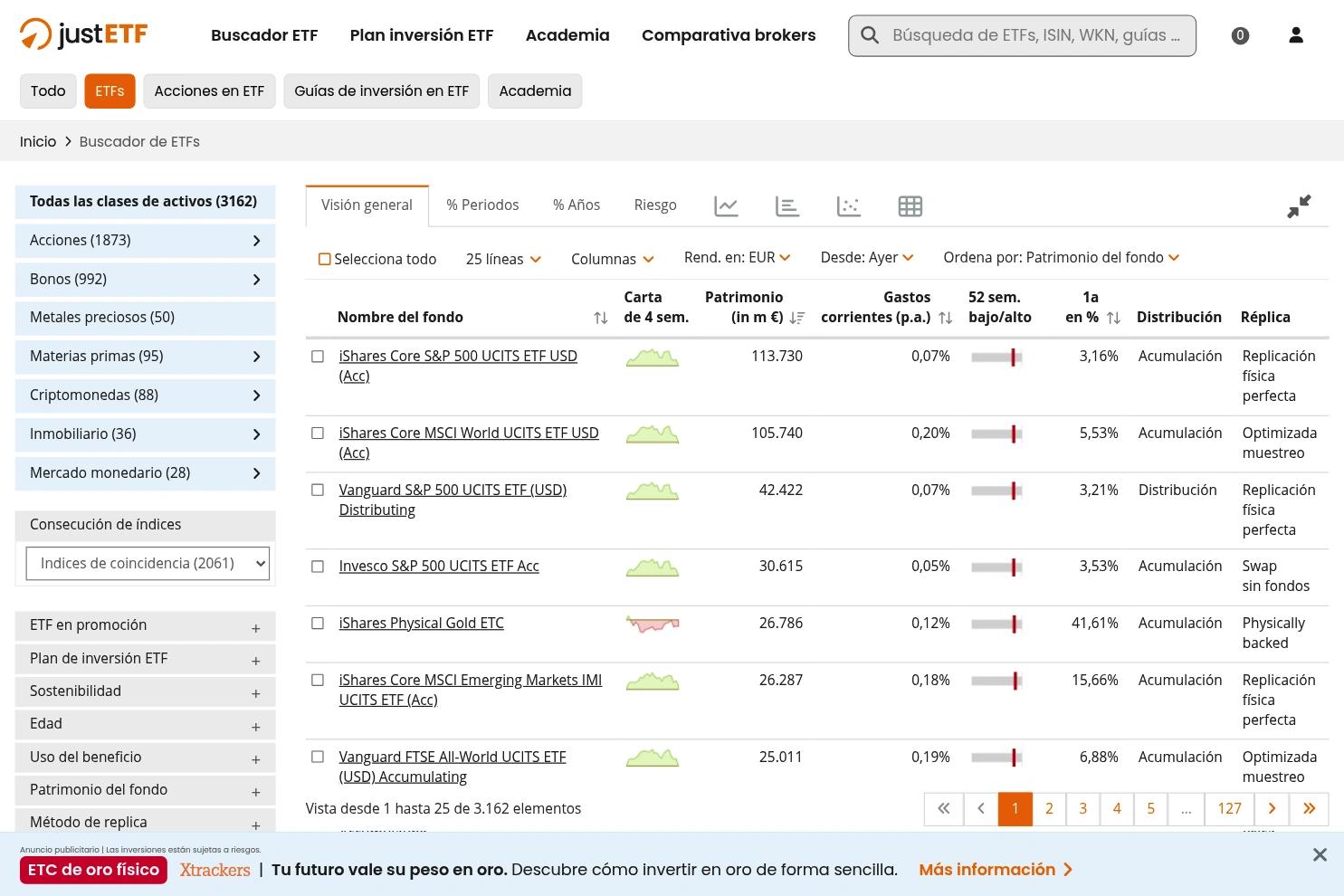
Task: Switch to the % Periodos tab
Action: click(482, 205)
